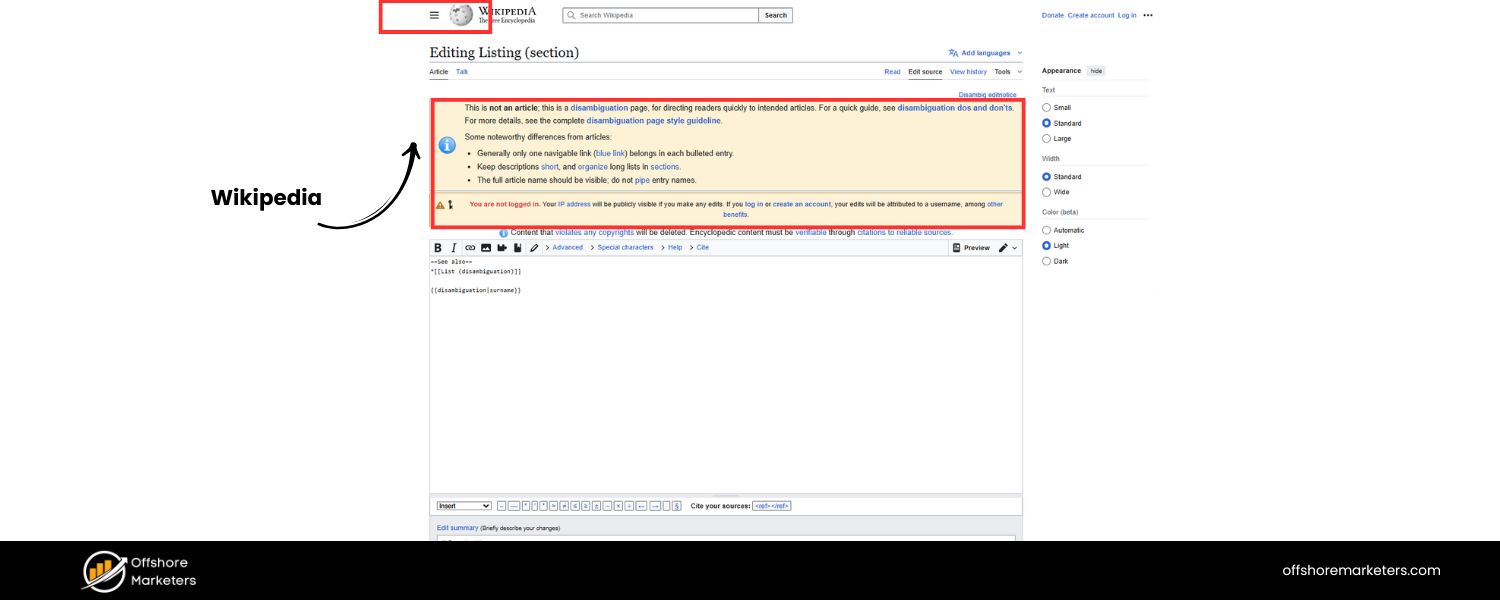The image size is (1500, 600).
Task: Insert a link using the chain icon
Action: tap(469, 247)
